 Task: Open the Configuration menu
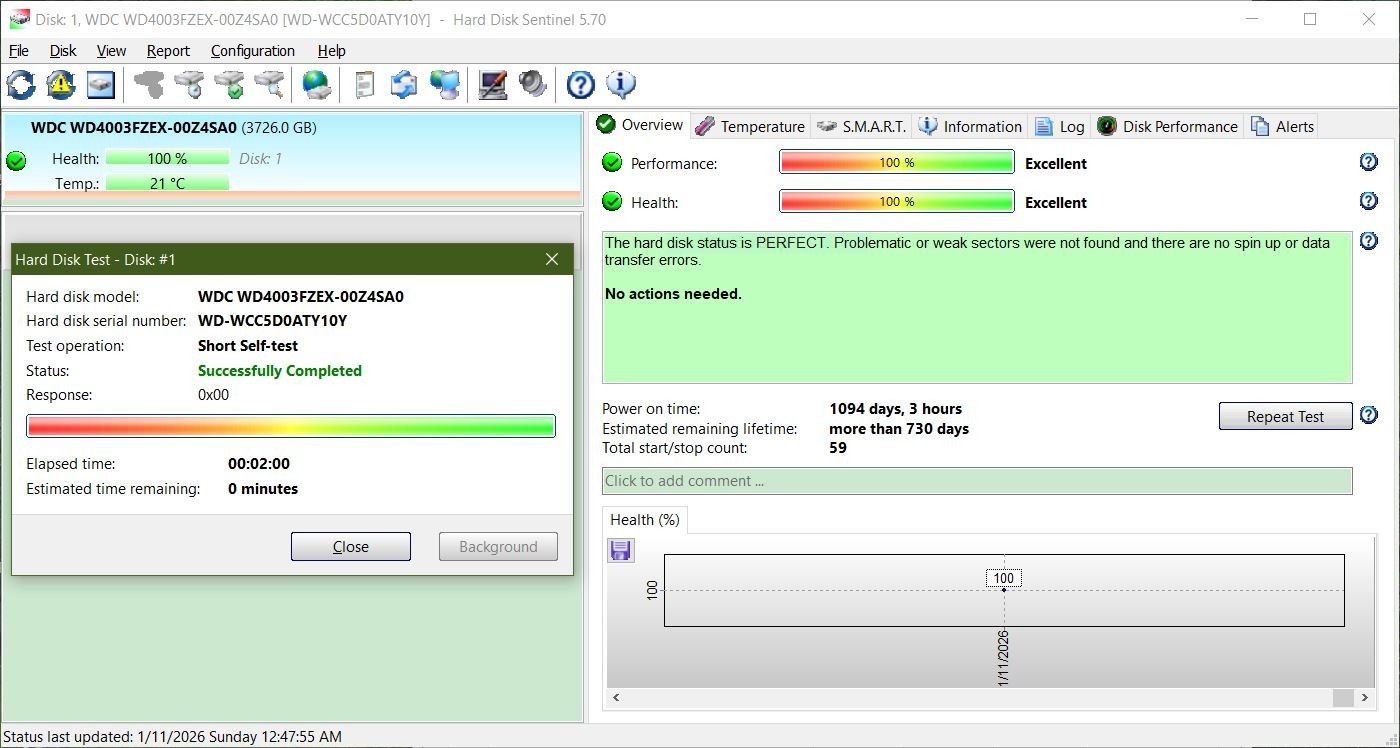click(x=253, y=51)
